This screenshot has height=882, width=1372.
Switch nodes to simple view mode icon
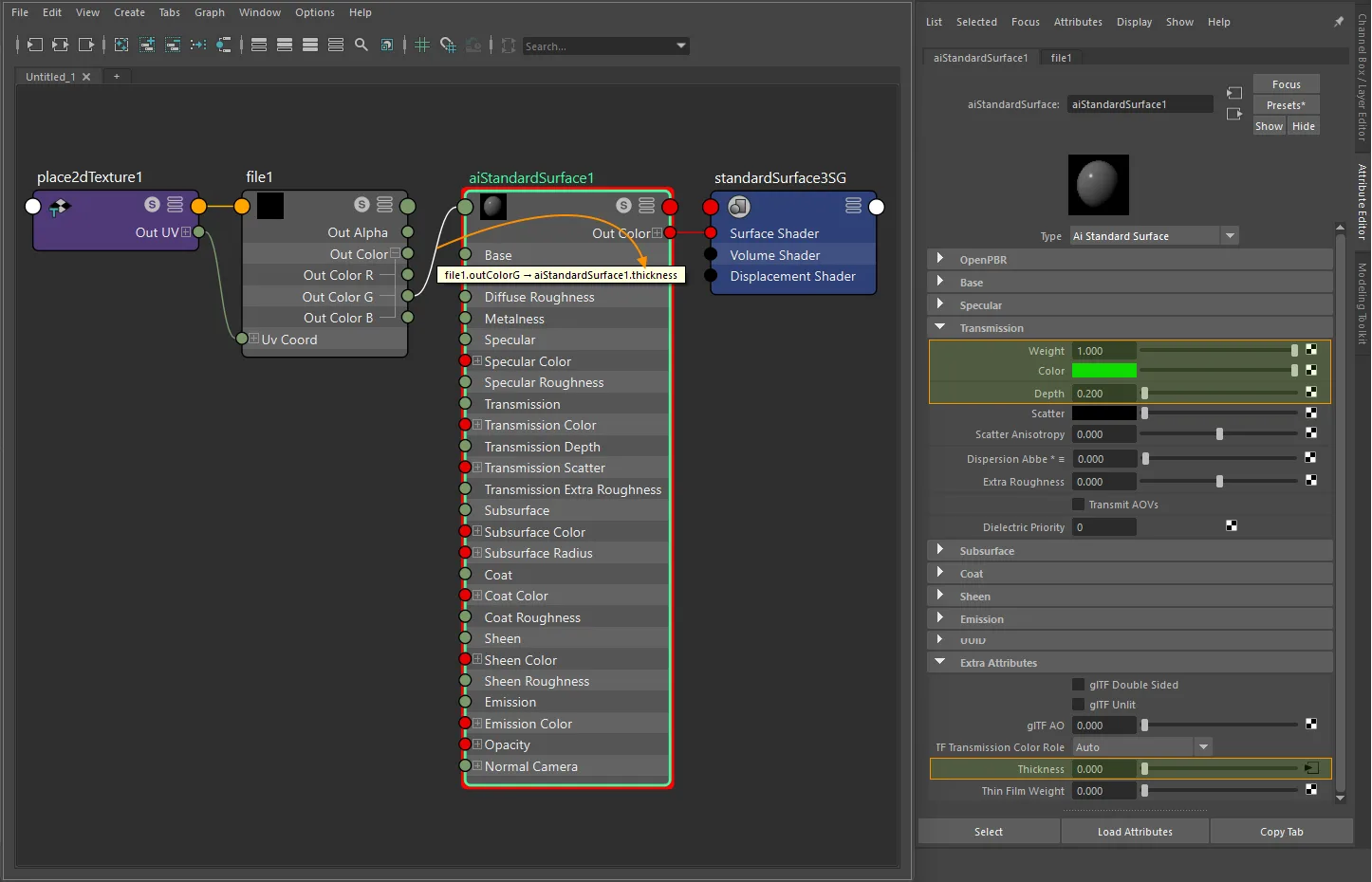tap(259, 45)
